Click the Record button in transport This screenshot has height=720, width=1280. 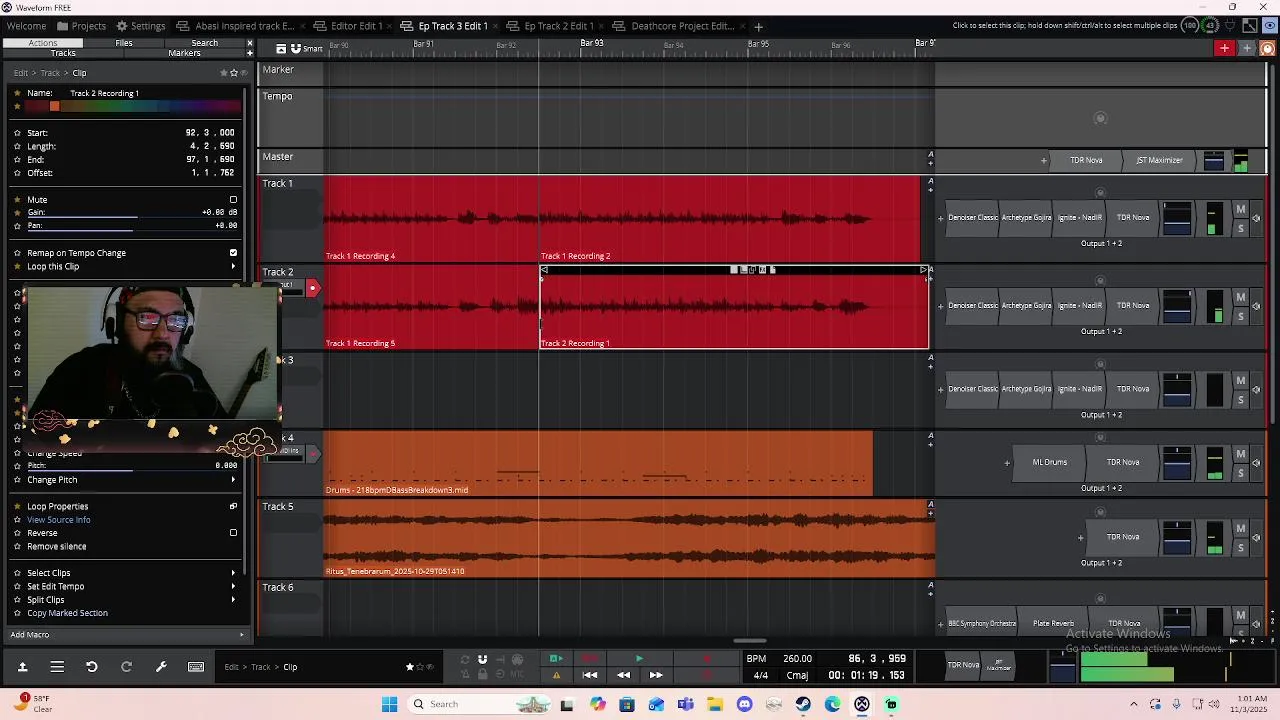point(707,659)
